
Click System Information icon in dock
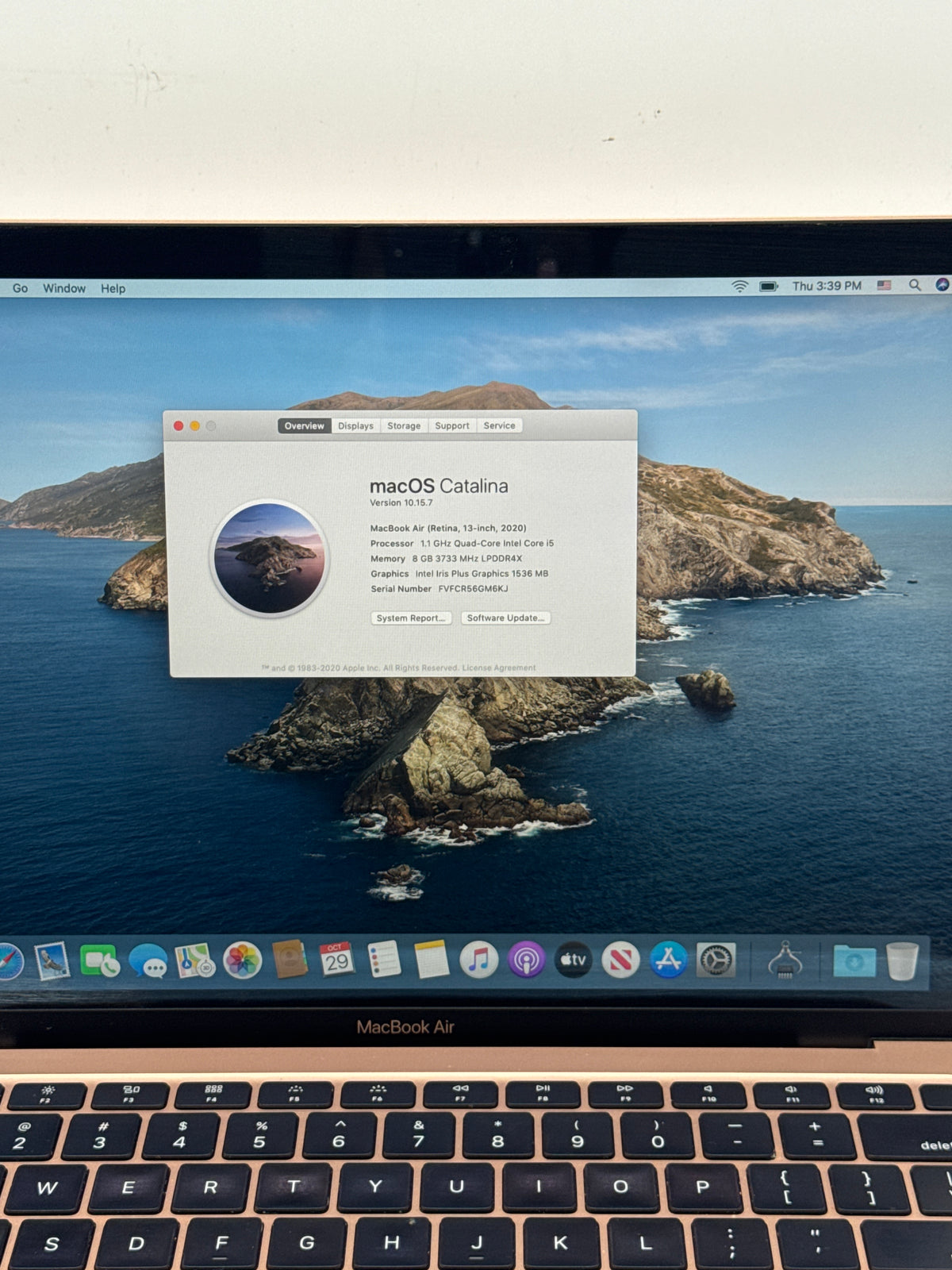coord(785,960)
